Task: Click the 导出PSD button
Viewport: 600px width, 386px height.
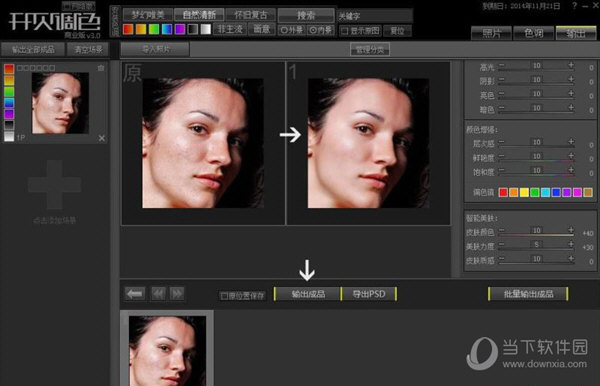Action: click(369, 294)
